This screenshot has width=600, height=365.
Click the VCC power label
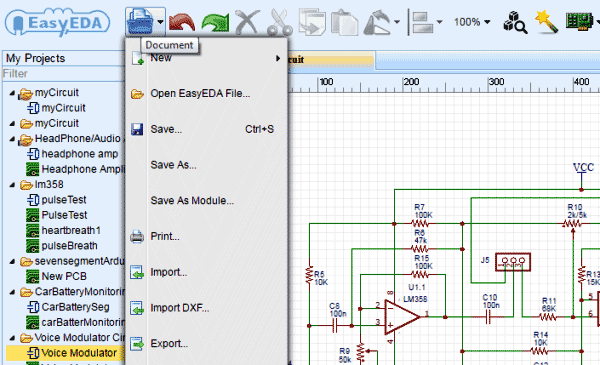click(x=583, y=167)
